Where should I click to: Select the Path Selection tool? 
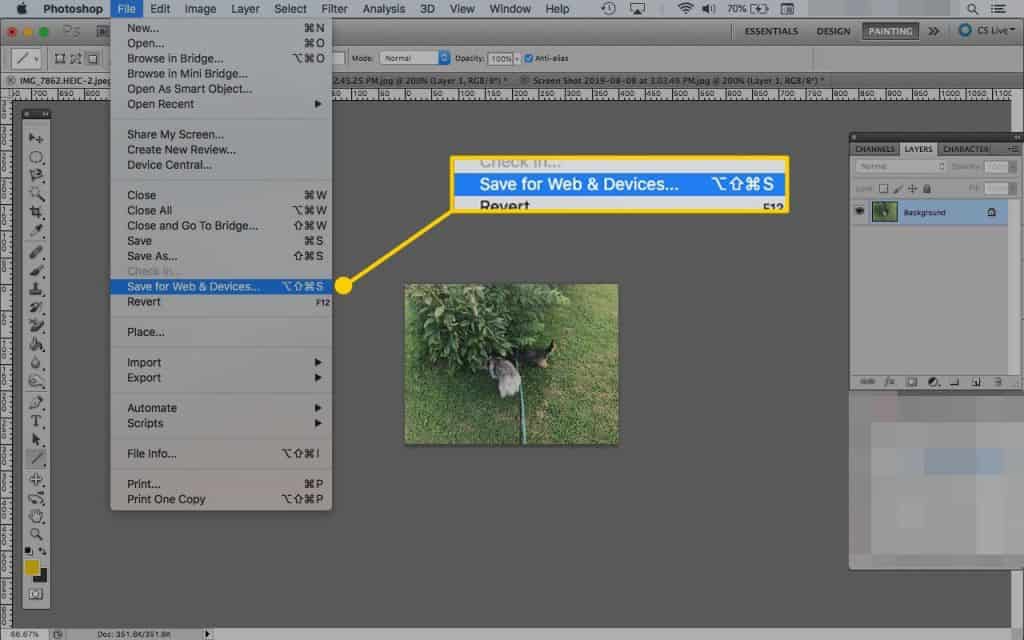(36, 439)
